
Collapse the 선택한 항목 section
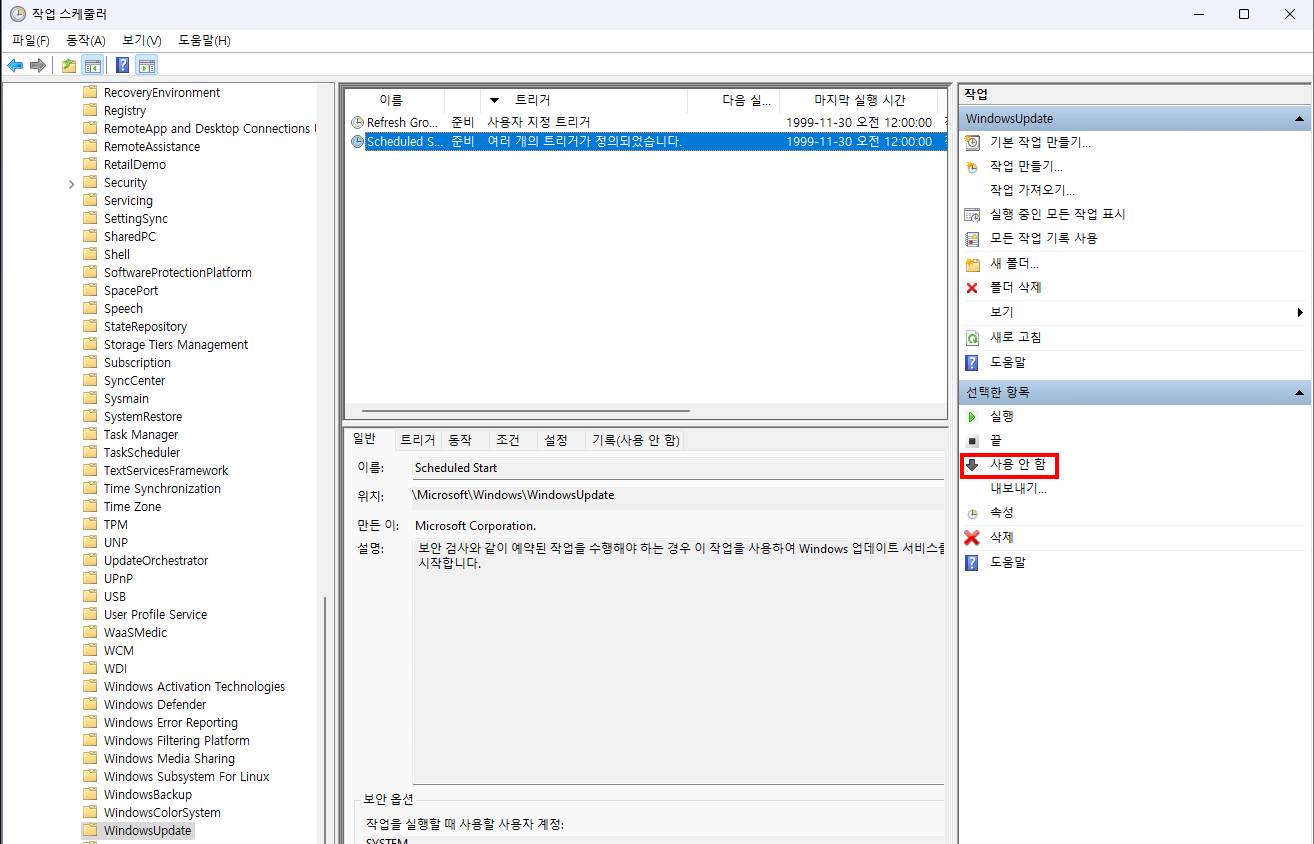[x=1298, y=393]
